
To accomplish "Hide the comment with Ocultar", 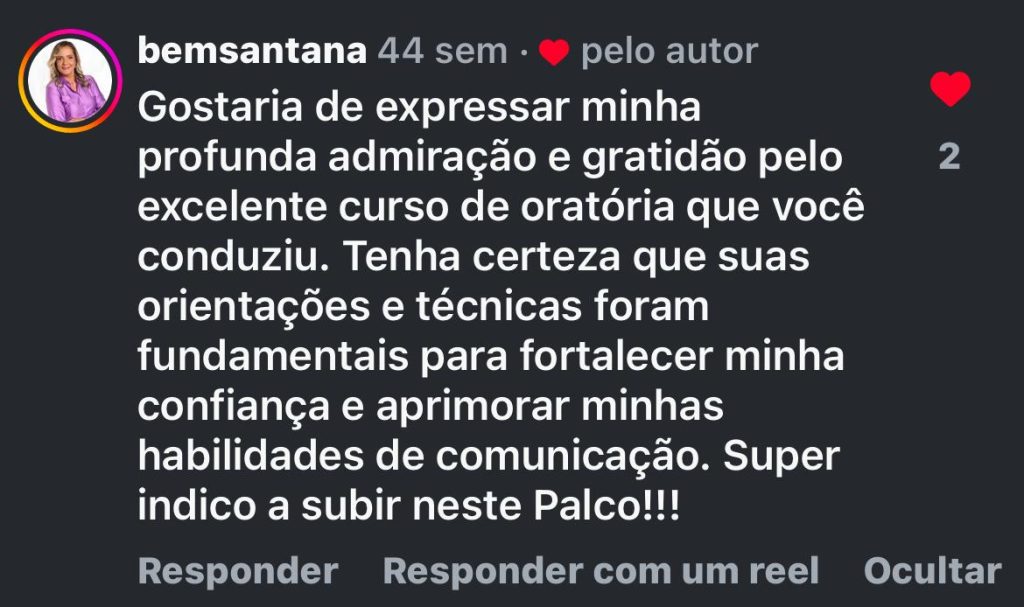I will [x=932, y=571].
